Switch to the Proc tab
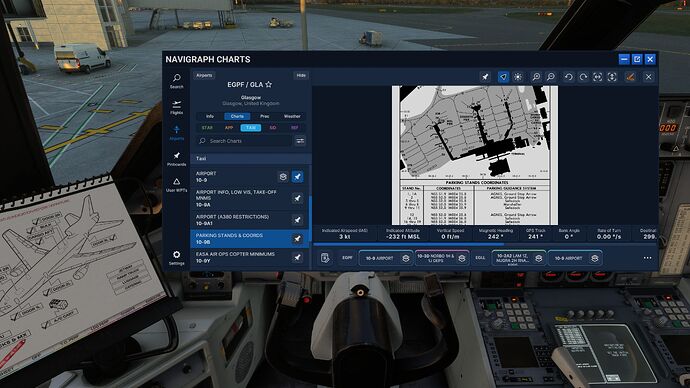This screenshot has height=388, width=690. 264,116
